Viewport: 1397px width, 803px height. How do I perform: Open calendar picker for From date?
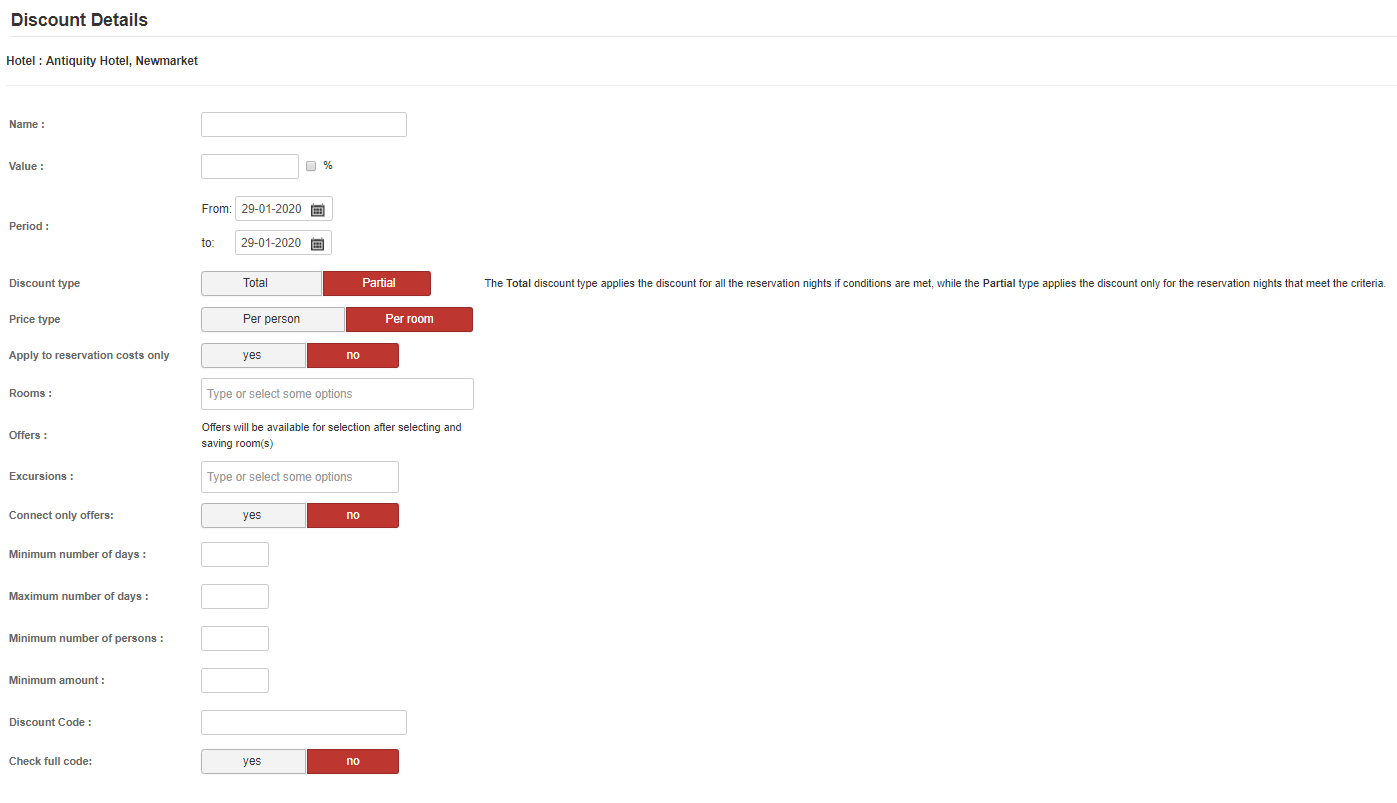coord(318,209)
